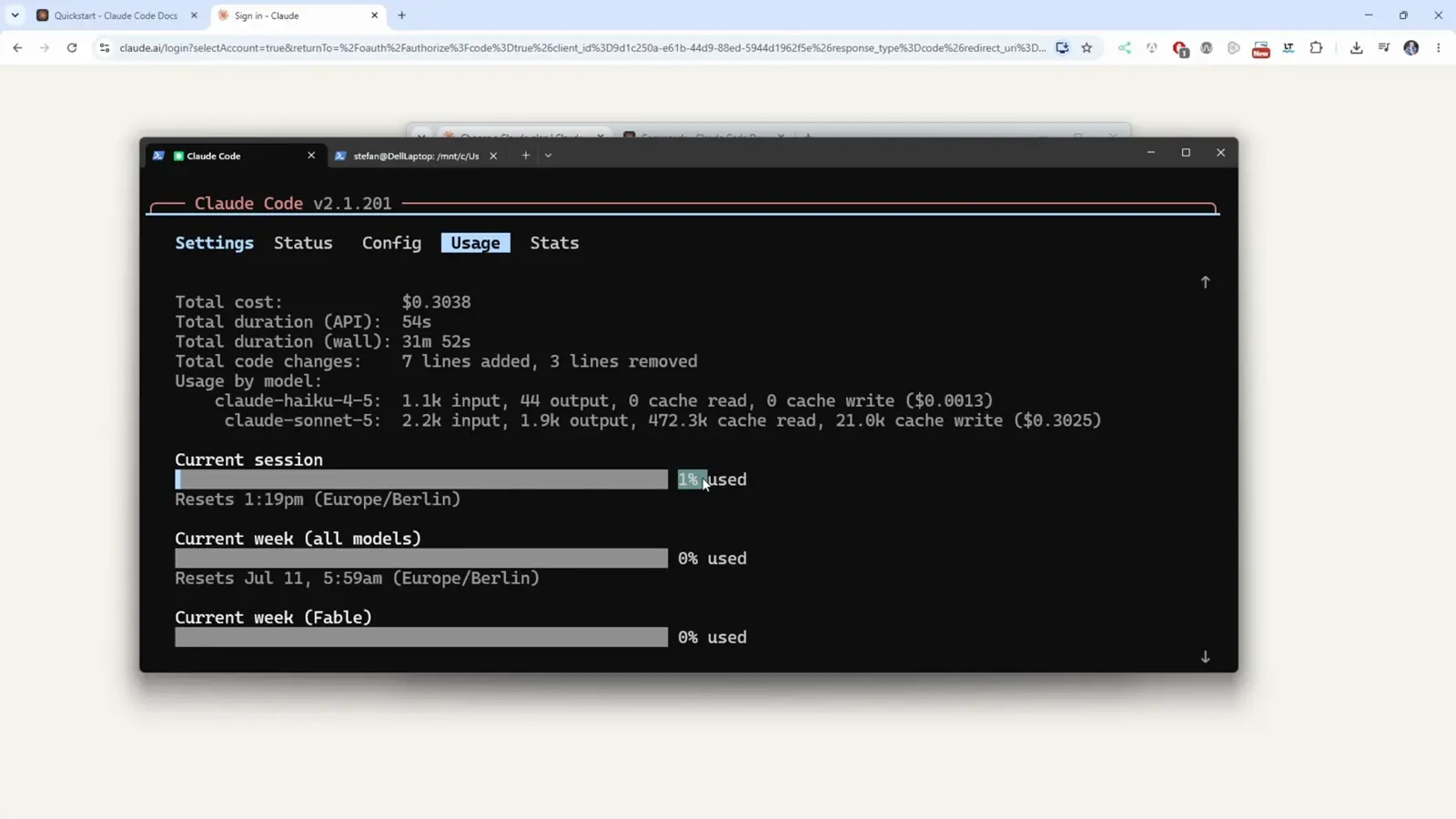This screenshot has width=1456, height=819.
Task: Select the Config tab in Settings
Action: tap(391, 243)
